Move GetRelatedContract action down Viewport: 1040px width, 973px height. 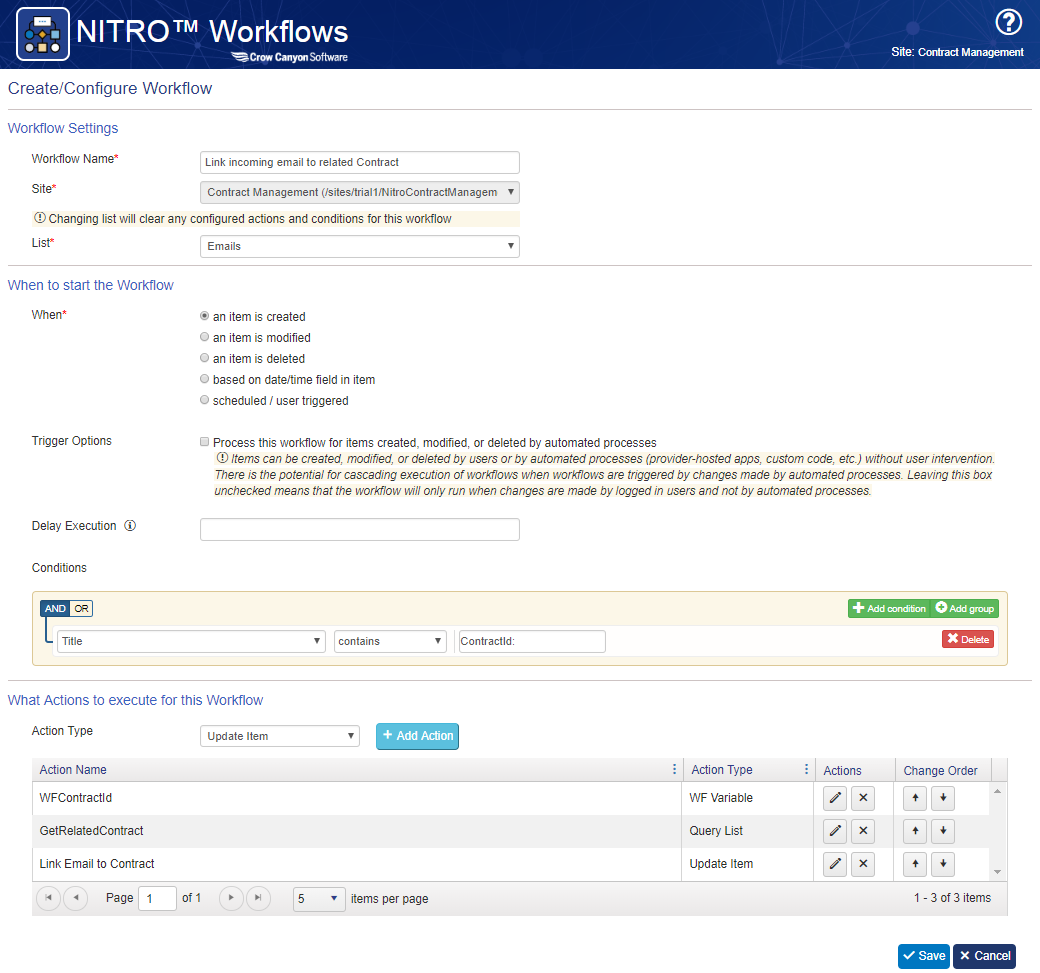click(x=942, y=830)
